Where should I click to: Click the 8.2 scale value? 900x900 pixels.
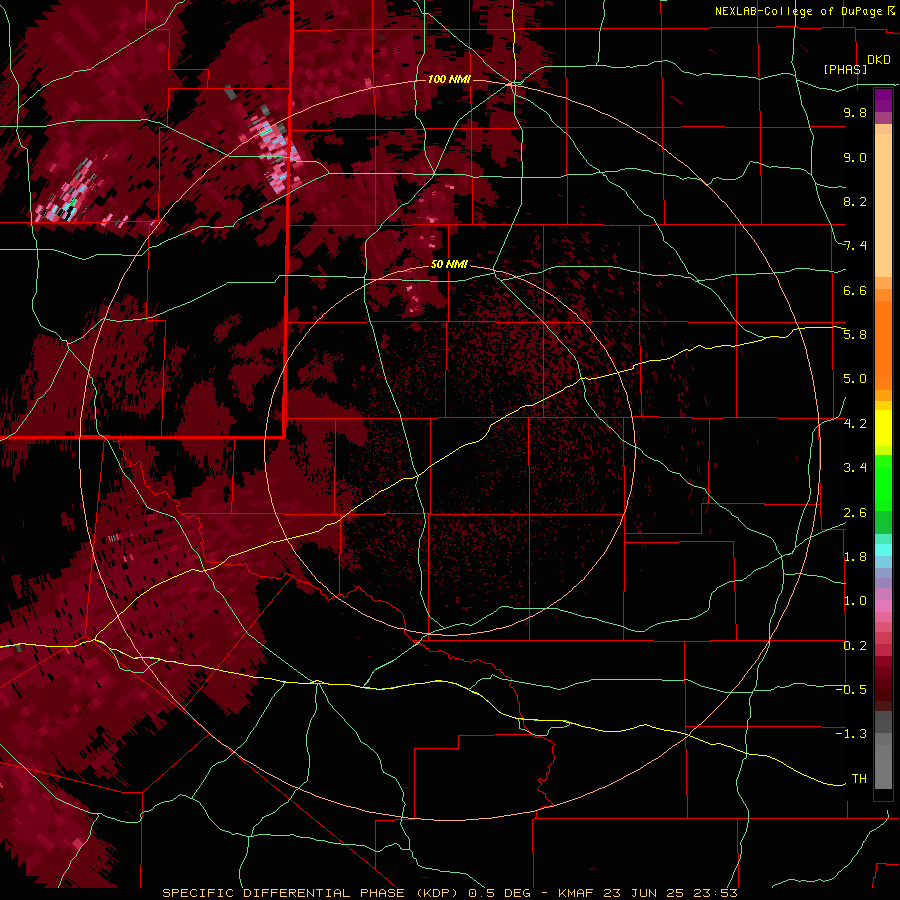coord(855,201)
